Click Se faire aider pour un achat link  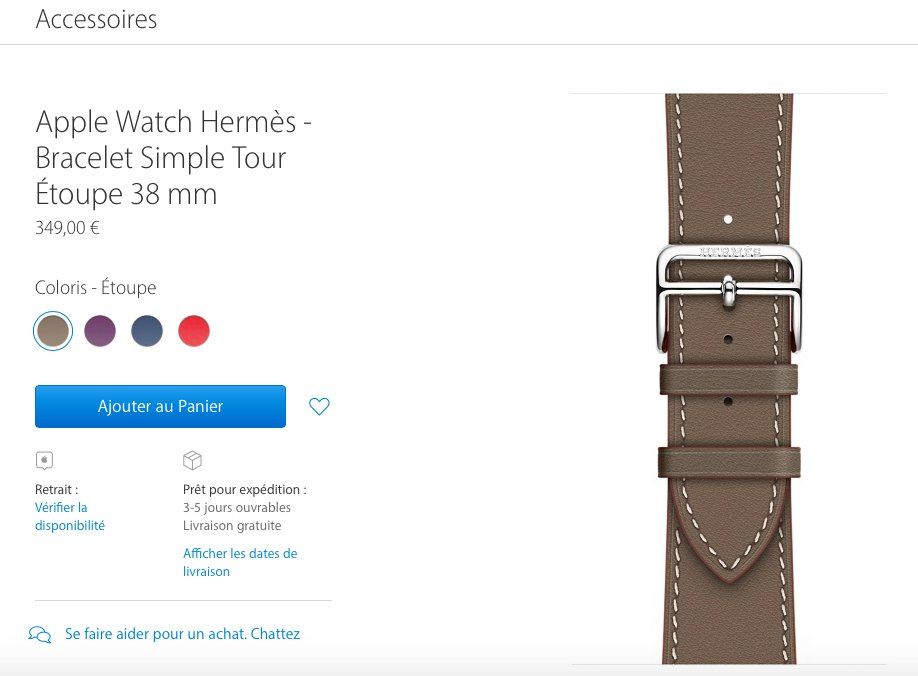pos(182,634)
